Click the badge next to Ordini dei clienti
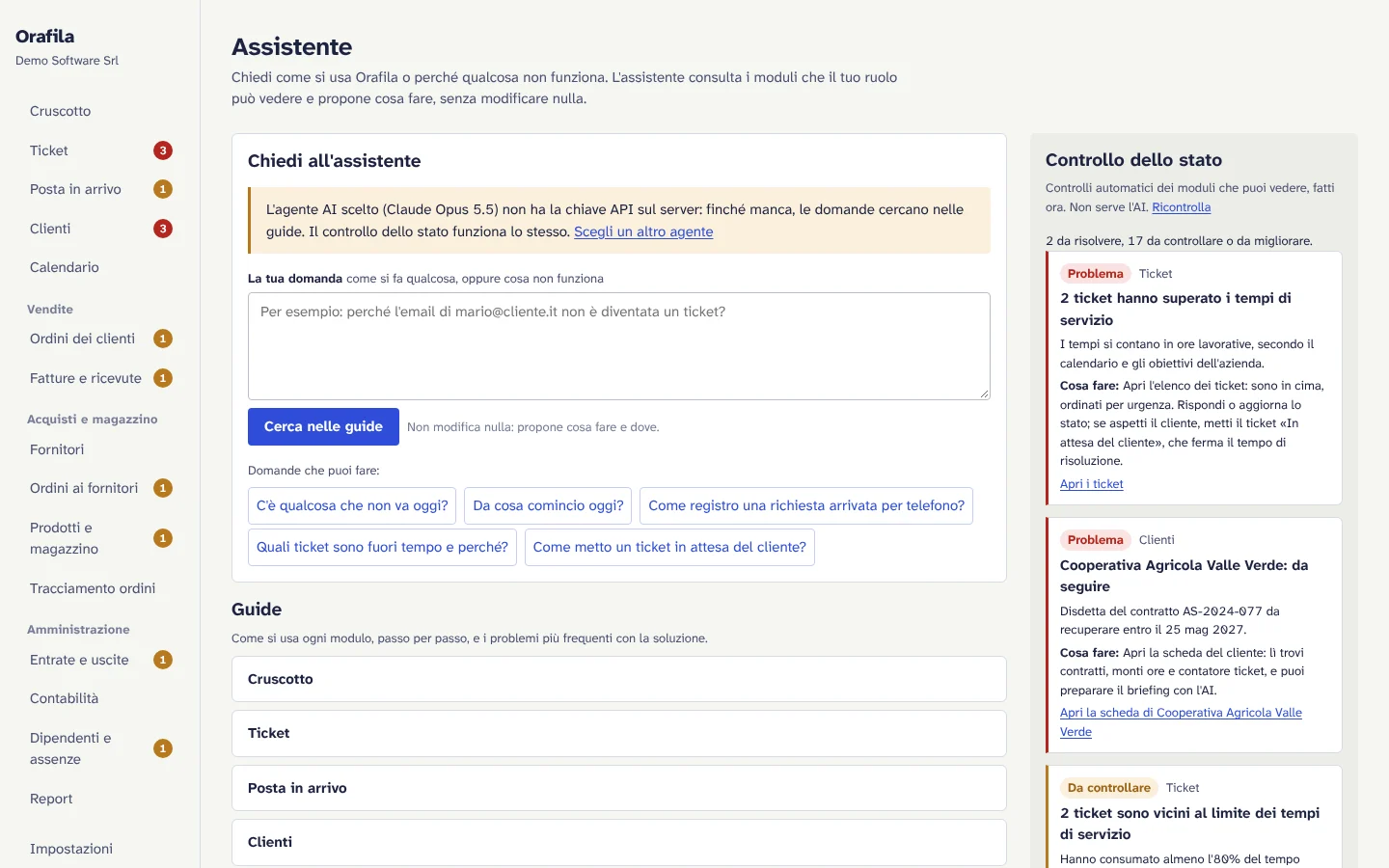 (x=163, y=339)
